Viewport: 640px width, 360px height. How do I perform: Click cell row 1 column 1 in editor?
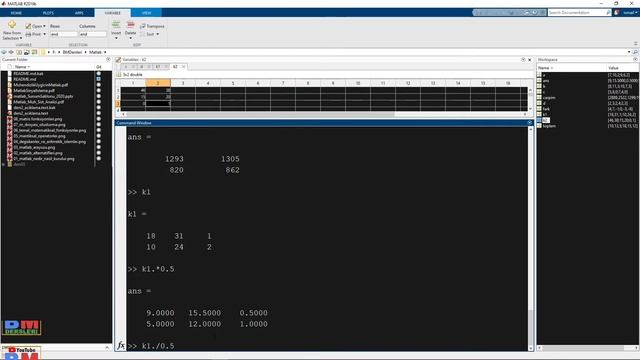[133, 90]
